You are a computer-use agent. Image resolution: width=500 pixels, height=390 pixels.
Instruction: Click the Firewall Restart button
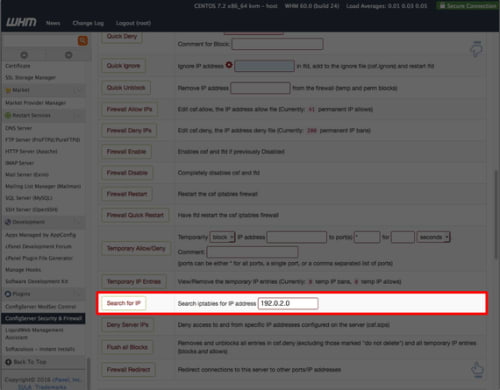[127, 194]
